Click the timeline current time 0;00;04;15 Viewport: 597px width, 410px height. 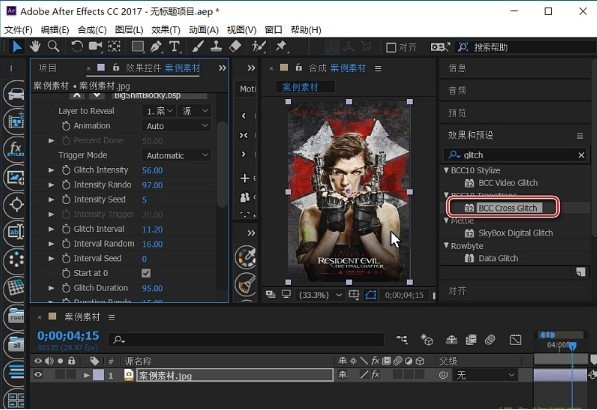[68, 335]
